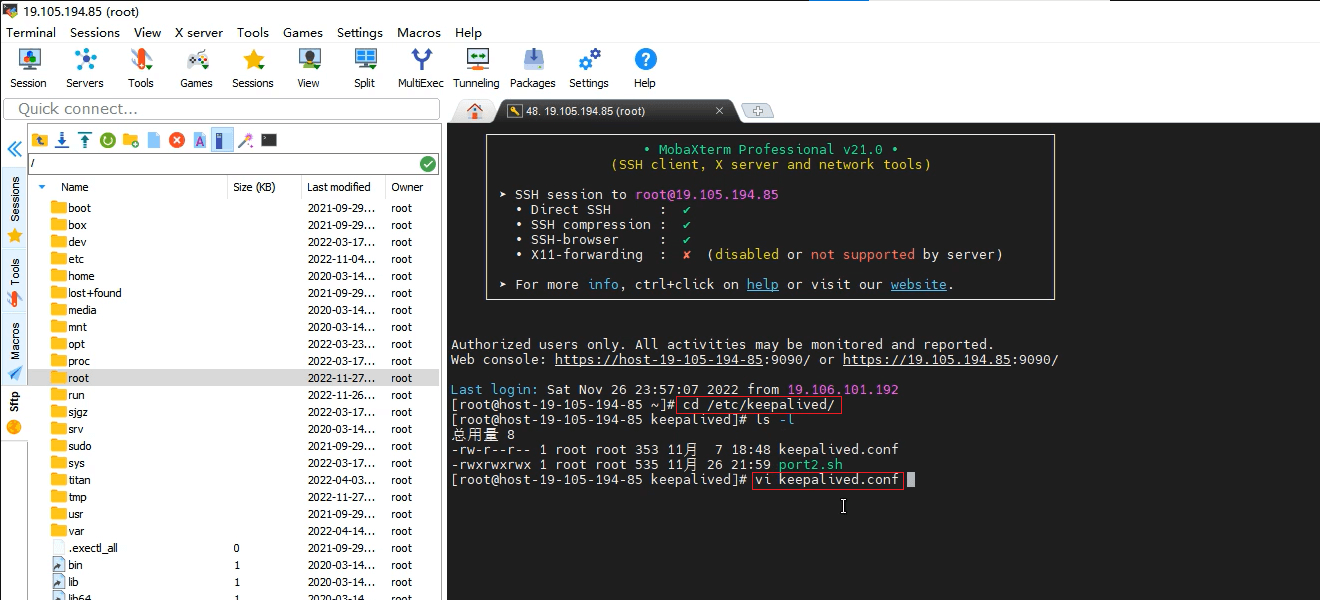Switch to the home tab
The image size is (1320, 600).
point(475,111)
